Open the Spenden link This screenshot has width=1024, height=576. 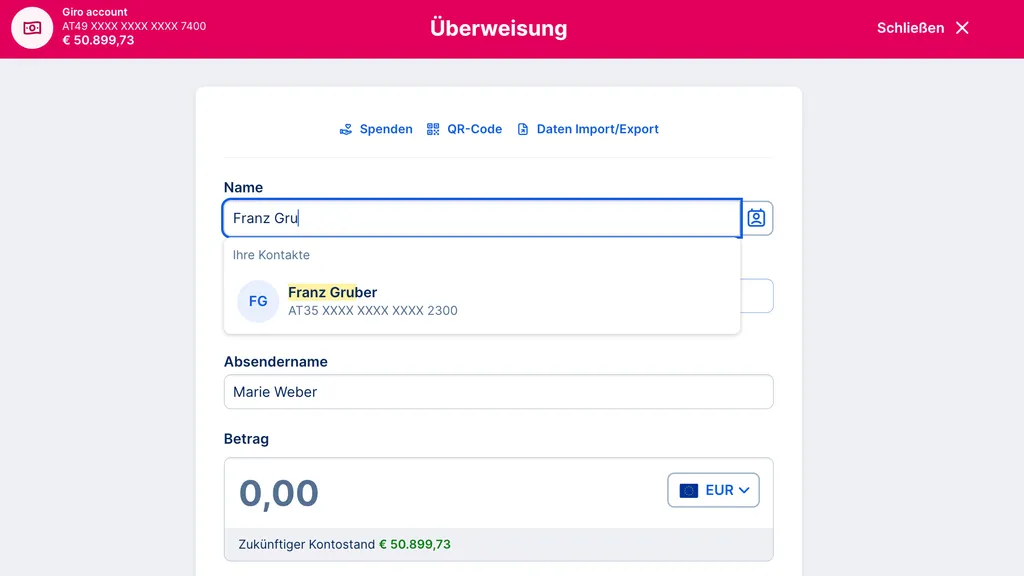point(386,129)
